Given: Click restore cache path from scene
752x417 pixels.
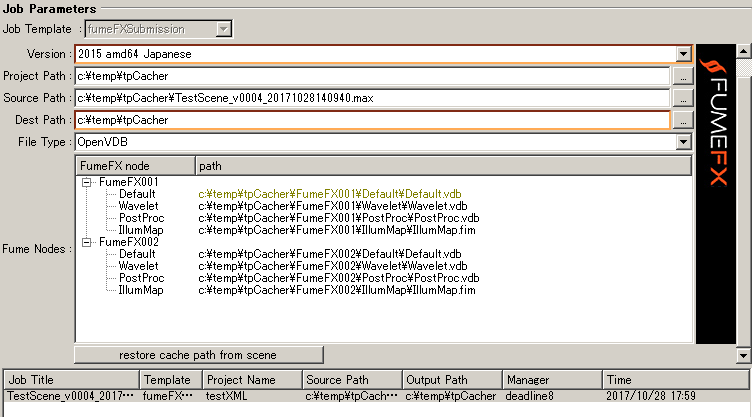Looking at the screenshot, I should click(199, 355).
